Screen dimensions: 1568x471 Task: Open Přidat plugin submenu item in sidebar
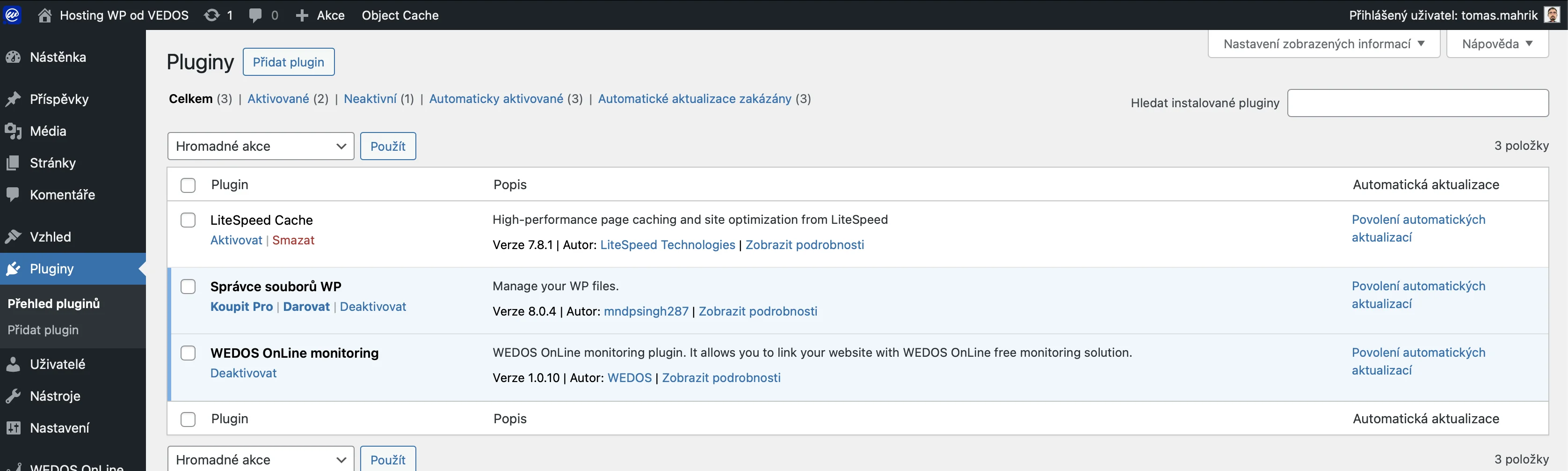click(x=43, y=330)
